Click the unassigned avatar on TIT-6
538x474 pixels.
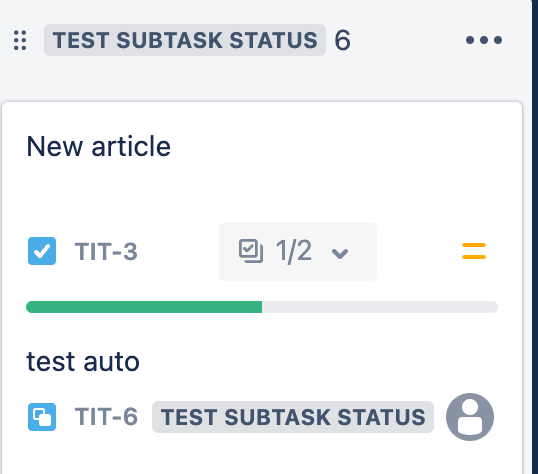tap(470, 417)
